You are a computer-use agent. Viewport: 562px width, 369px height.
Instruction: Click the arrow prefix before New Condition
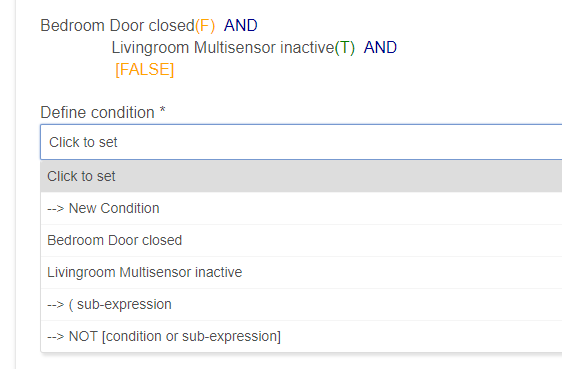click(x=56, y=209)
